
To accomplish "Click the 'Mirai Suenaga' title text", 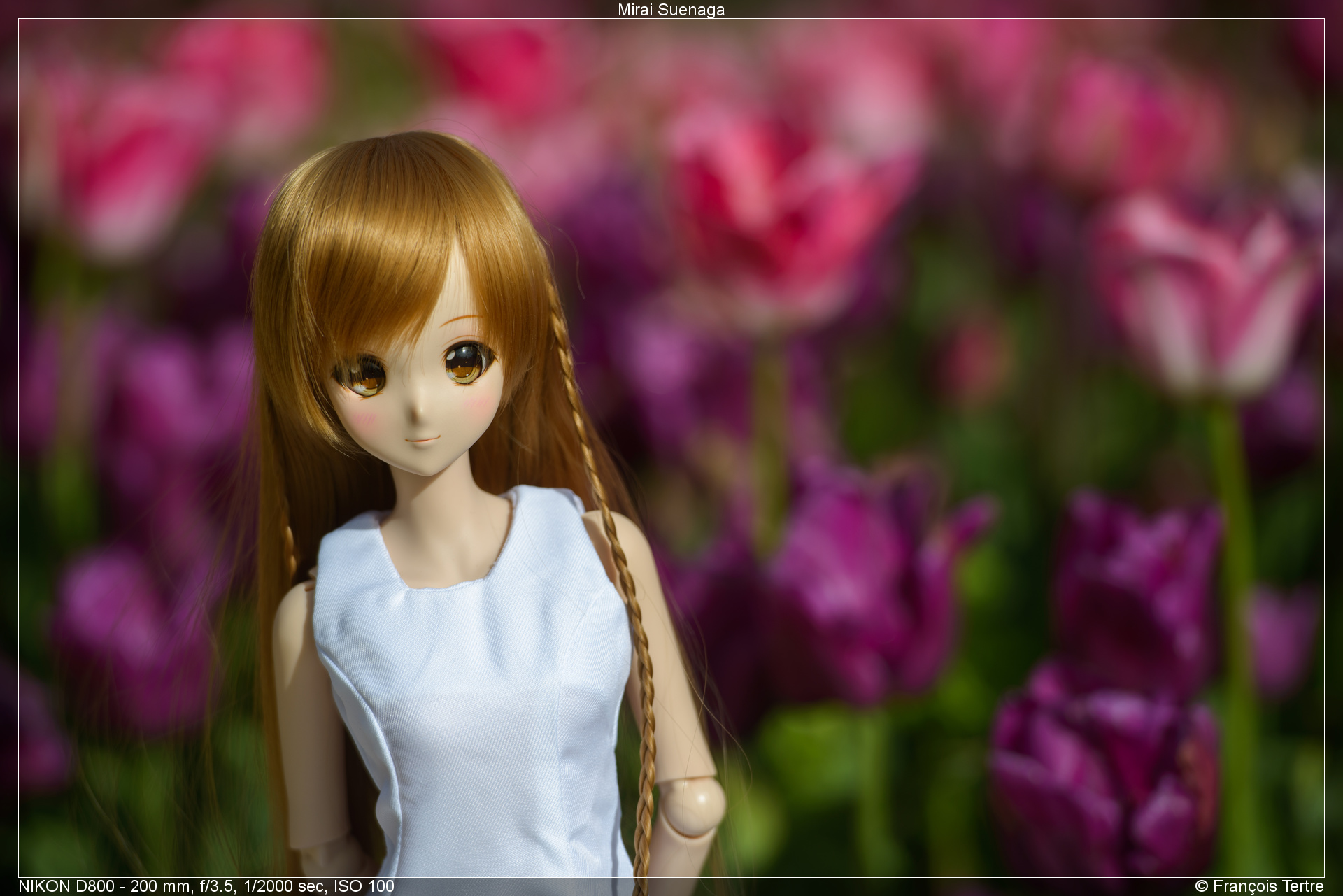I will coord(671,10).
